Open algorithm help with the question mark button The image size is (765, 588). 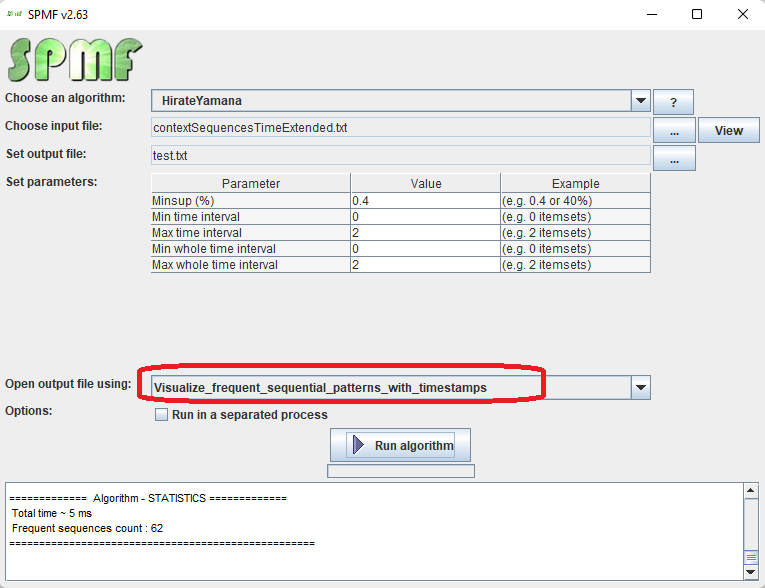click(x=673, y=102)
